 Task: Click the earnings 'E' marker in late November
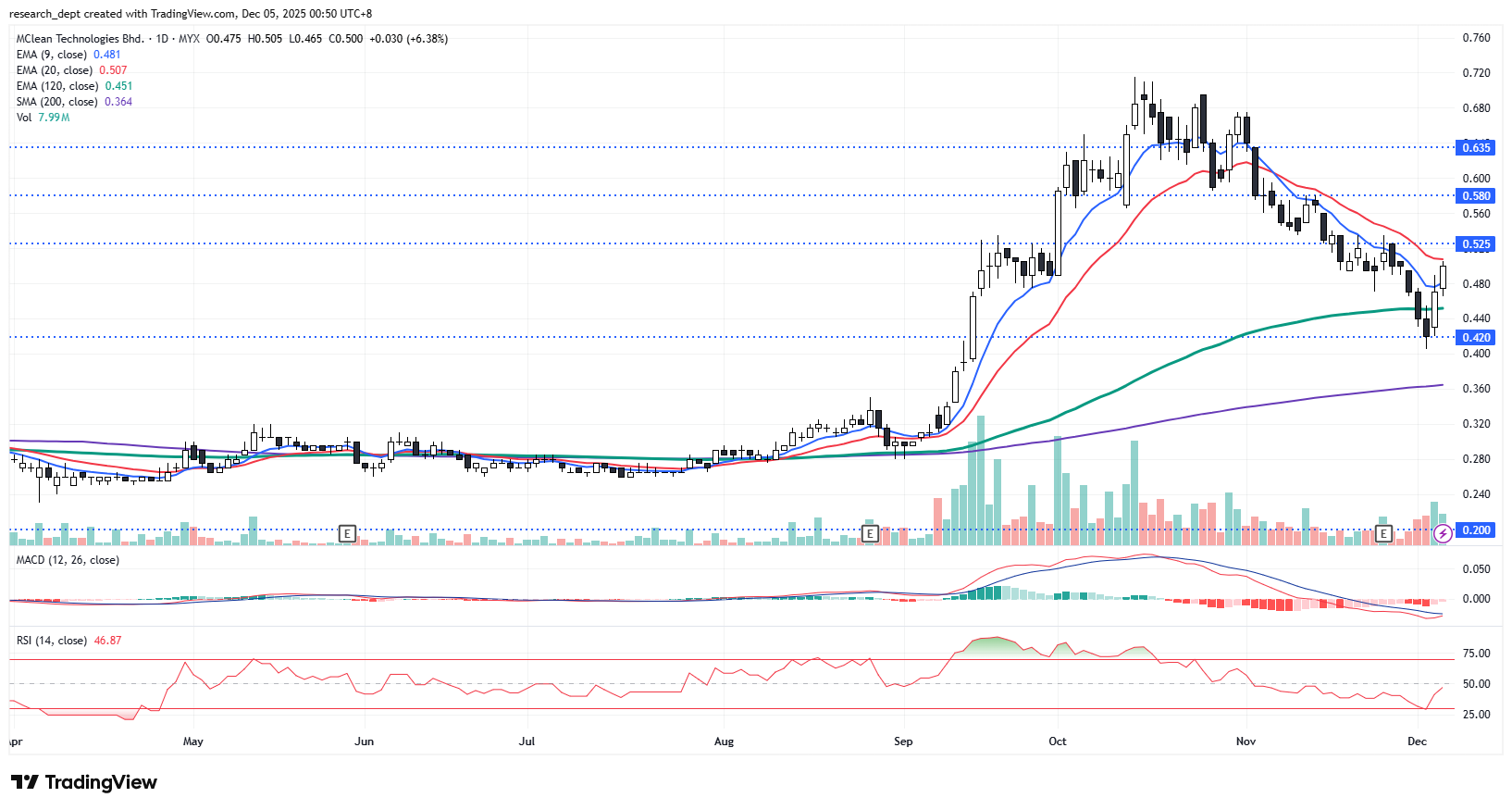1383,533
